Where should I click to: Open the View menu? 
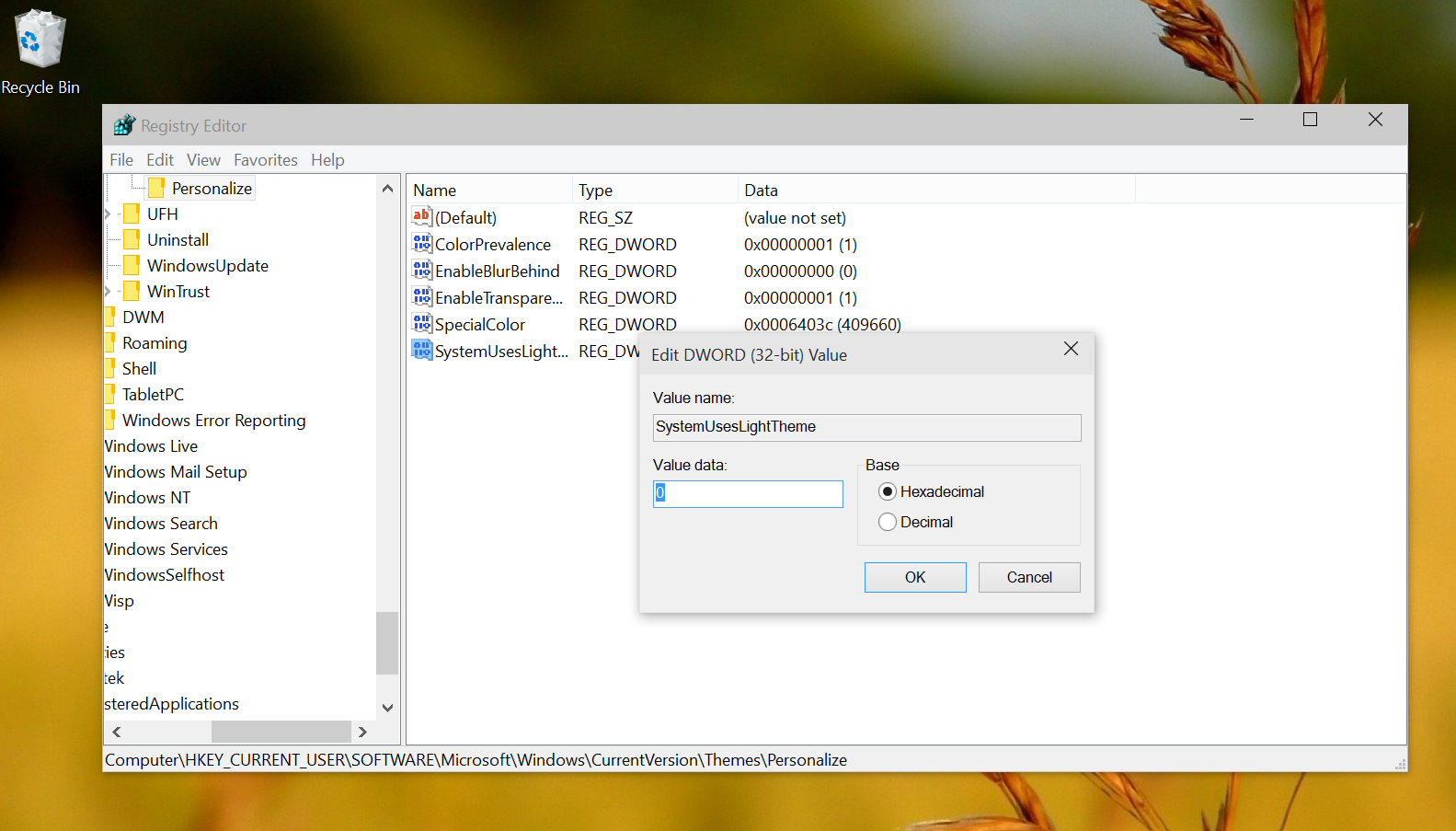click(203, 160)
